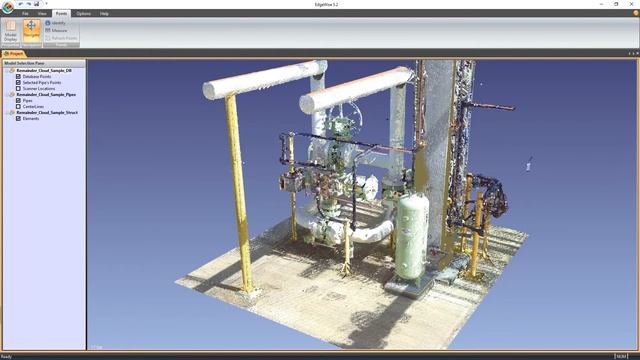Click the Model Selection Pane header
Viewport: 640px width, 360px height.
(44, 63)
